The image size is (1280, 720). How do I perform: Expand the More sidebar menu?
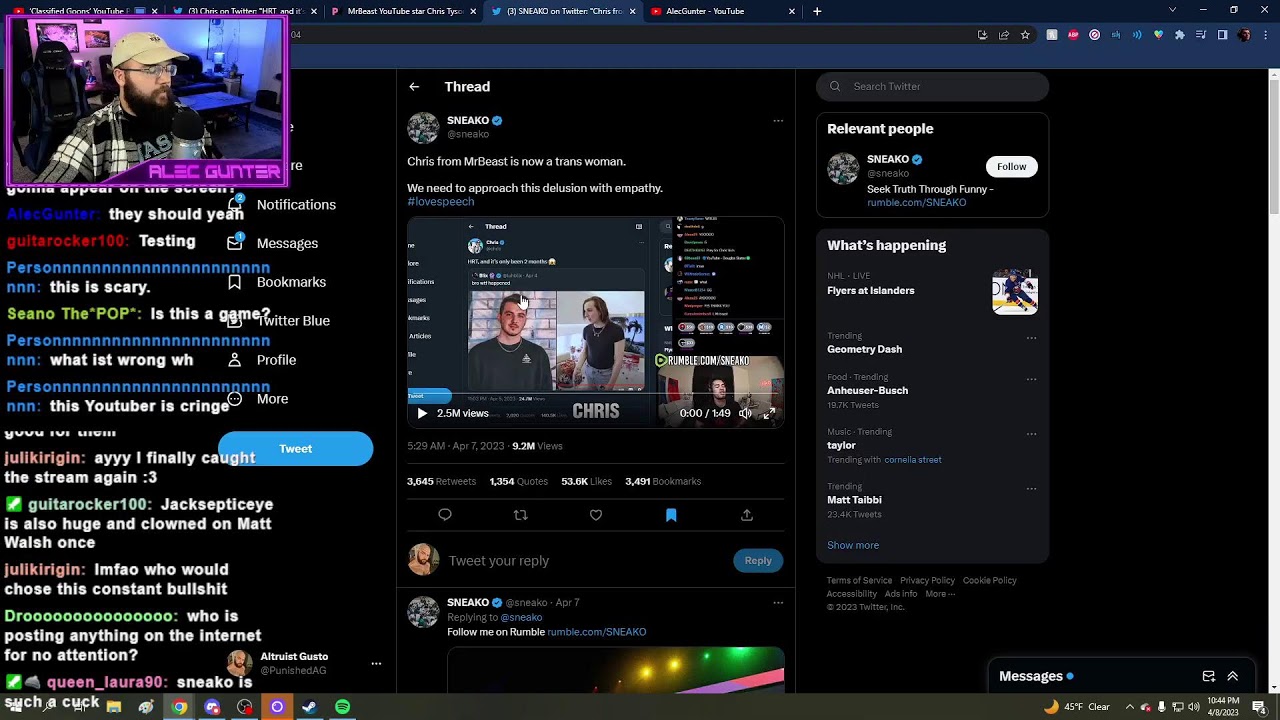pyautogui.click(x=257, y=399)
